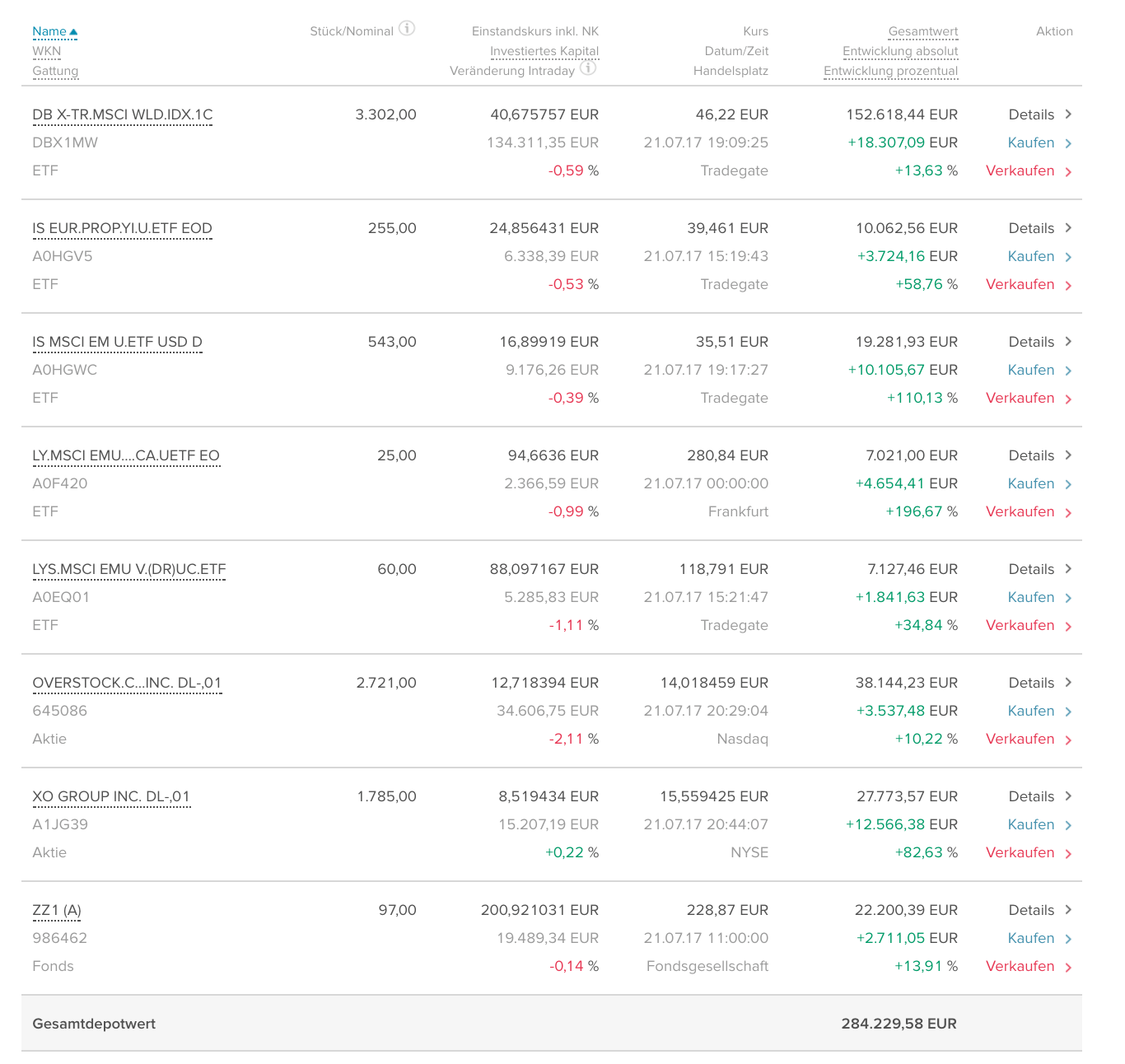Click the ZZ1 (A) fund name
The image size is (1125, 1064).
57,911
